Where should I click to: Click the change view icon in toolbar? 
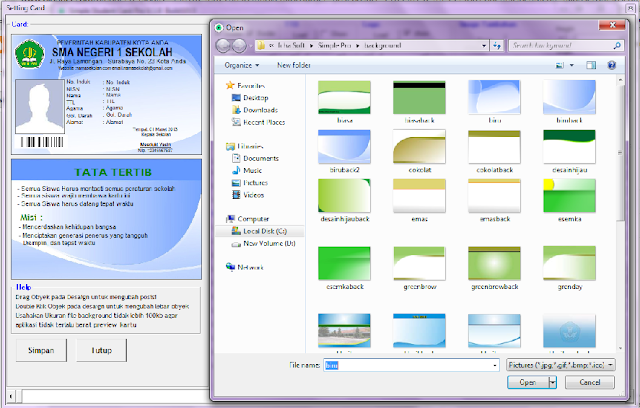[x=560, y=65]
